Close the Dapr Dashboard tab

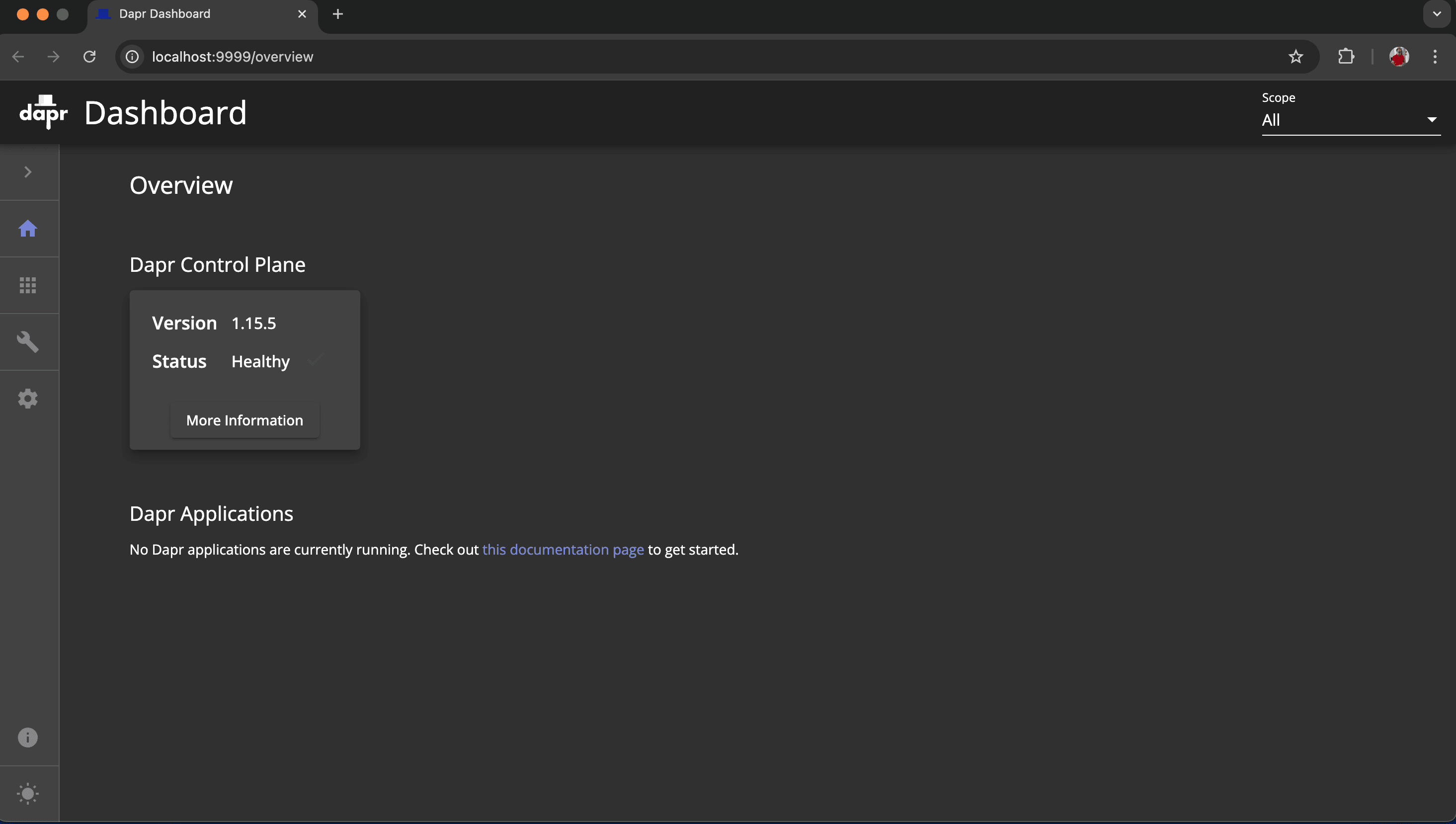coord(302,14)
